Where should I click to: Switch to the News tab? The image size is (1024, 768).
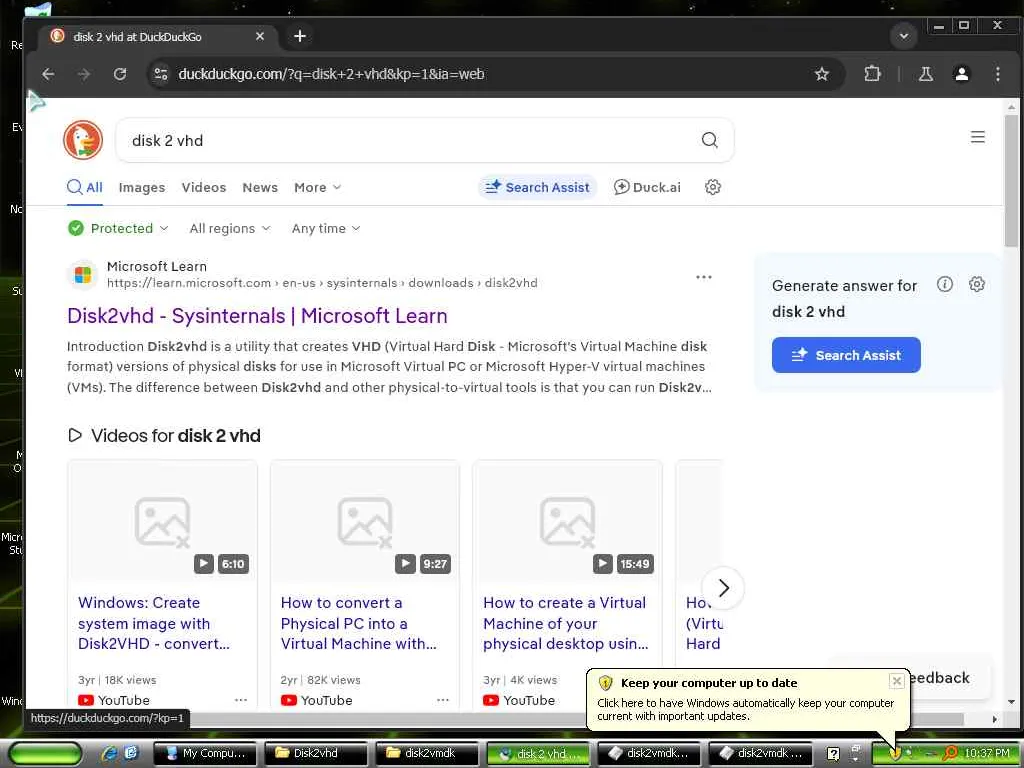click(x=260, y=187)
